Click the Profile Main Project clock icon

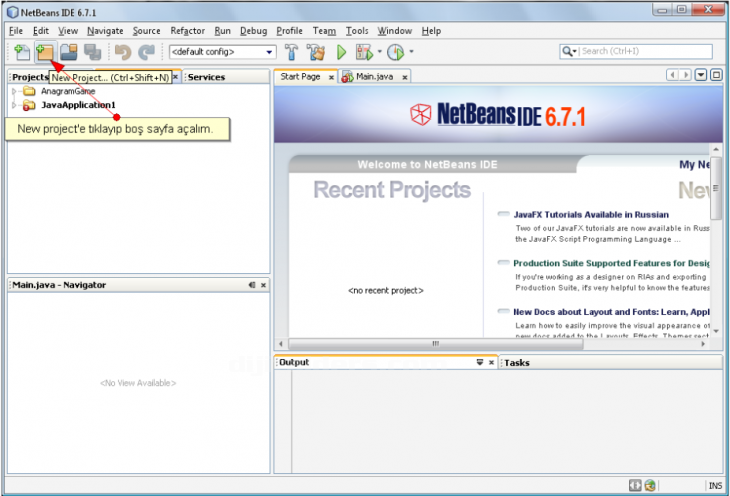click(x=394, y=52)
